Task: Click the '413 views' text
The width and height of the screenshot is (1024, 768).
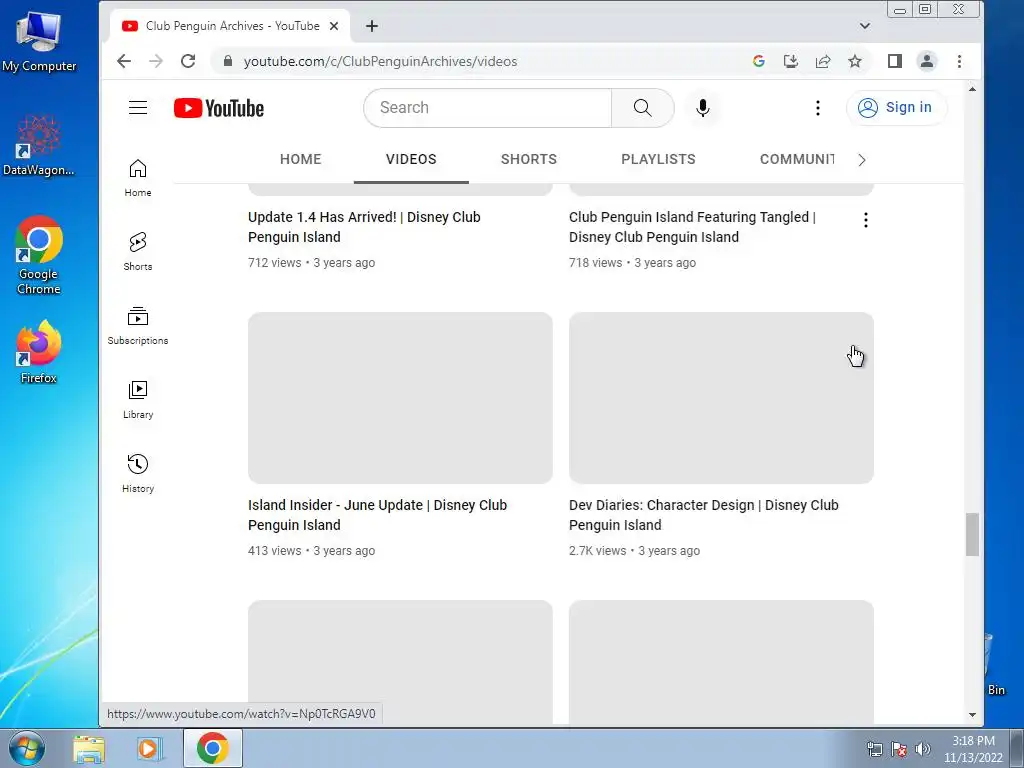Action: [x=274, y=551]
